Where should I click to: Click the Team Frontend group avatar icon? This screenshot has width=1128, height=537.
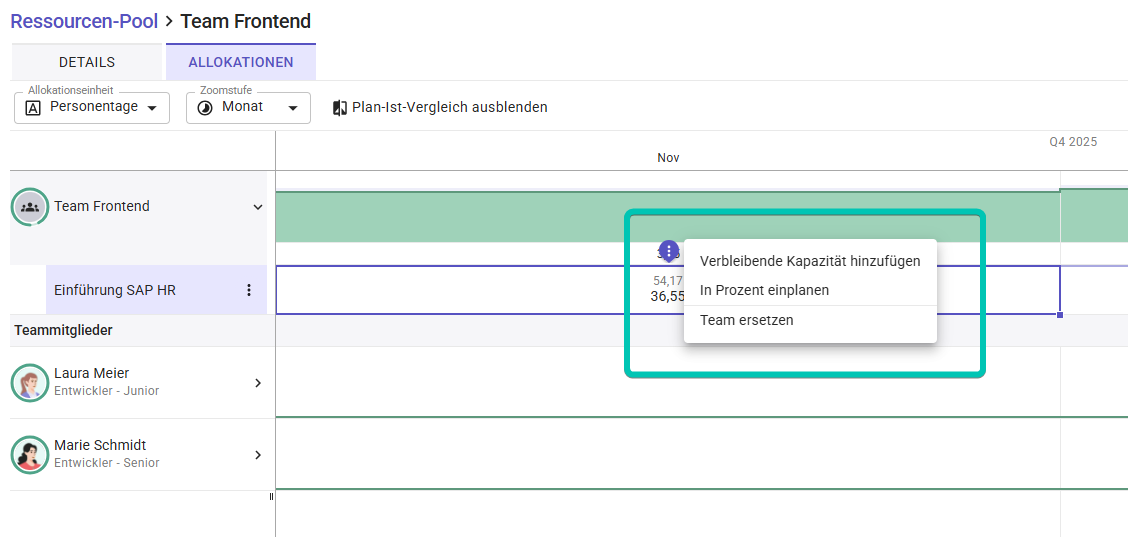30,207
